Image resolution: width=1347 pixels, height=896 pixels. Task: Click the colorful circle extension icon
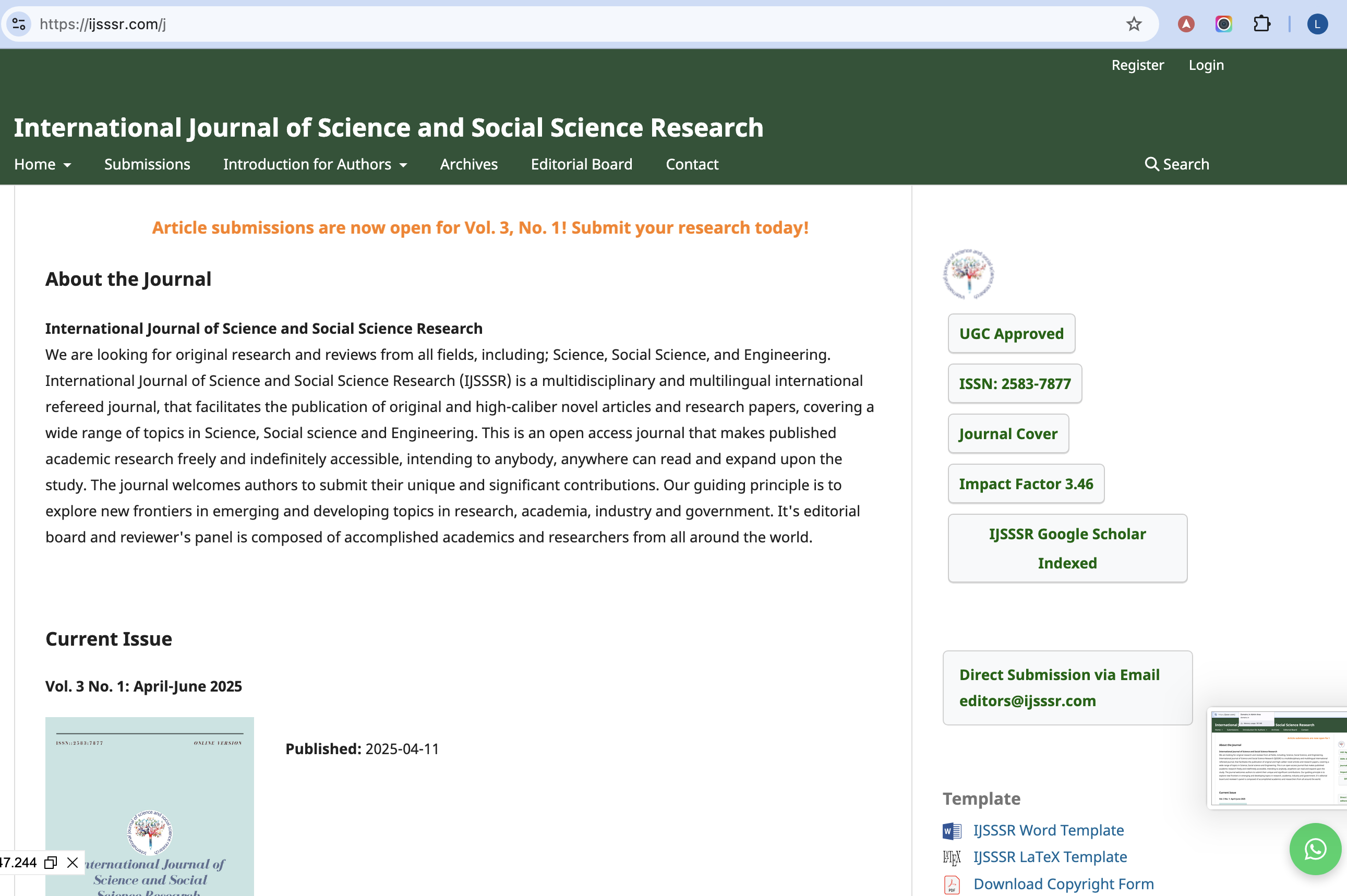(x=1223, y=24)
